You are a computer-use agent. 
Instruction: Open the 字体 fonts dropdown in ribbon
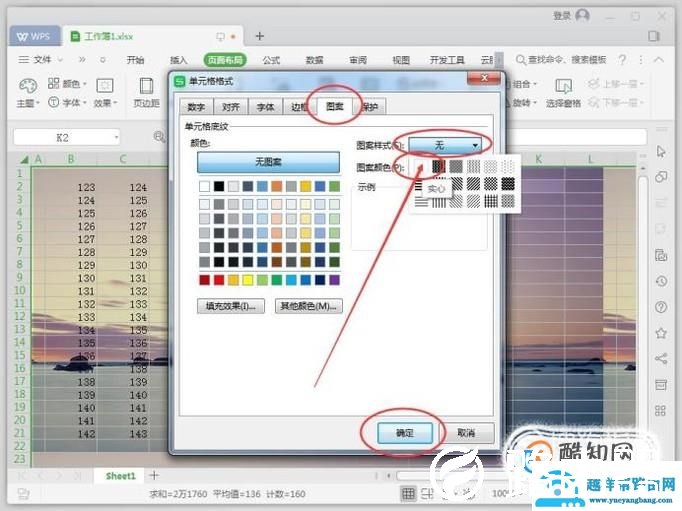[67, 103]
